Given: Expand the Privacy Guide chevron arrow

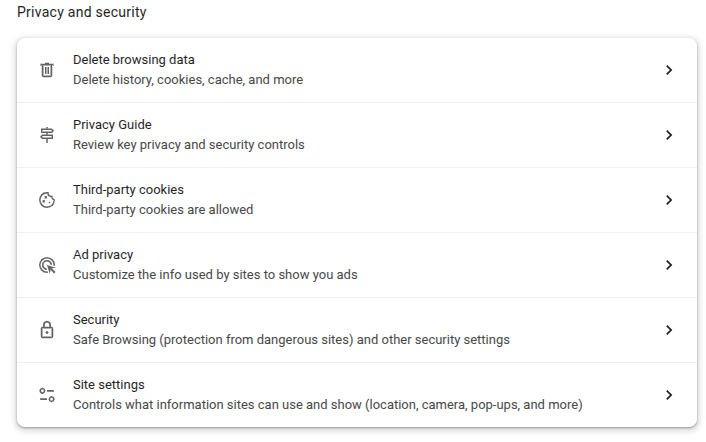Looking at the screenshot, I should [669, 135].
